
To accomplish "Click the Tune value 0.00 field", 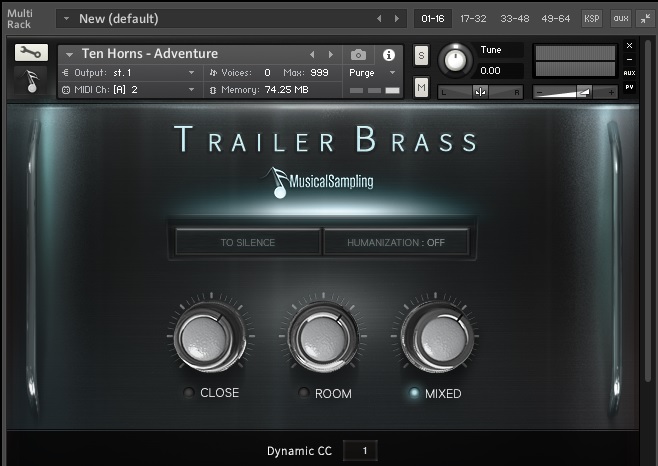I will pyautogui.click(x=500, y=71).
